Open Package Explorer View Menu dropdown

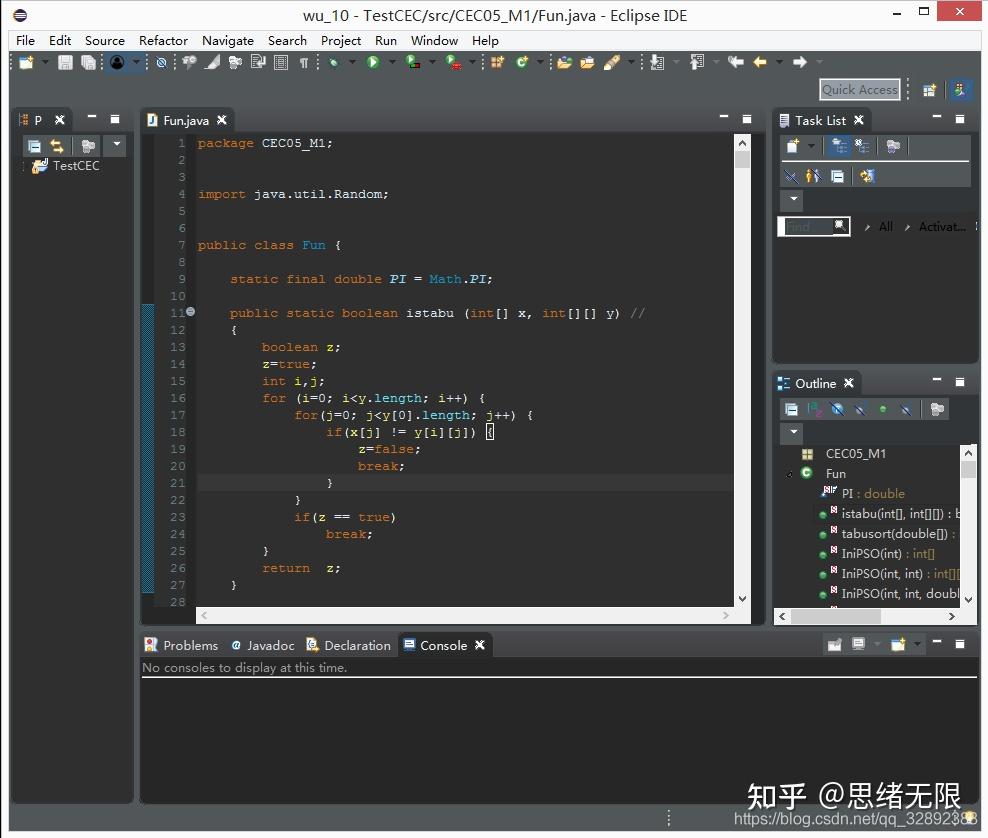coord(117,144)
